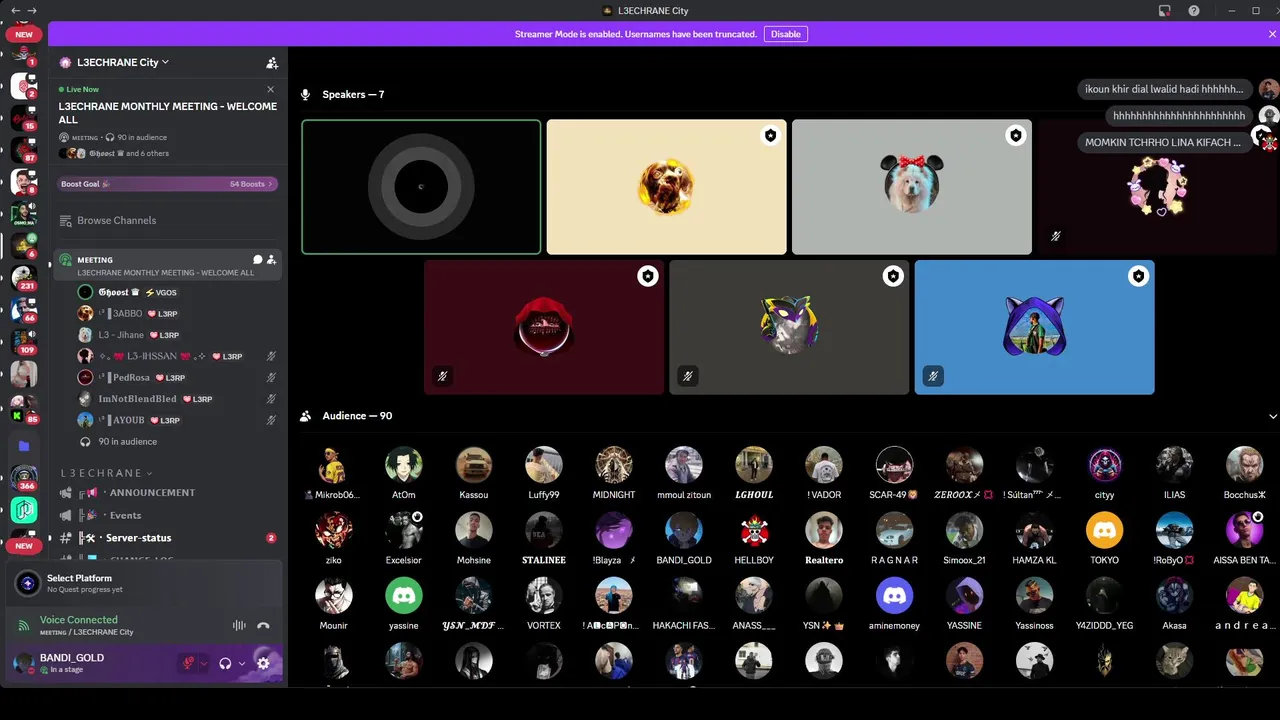Click moderator badge on gray masked speaker tile

tap(893, 276)
